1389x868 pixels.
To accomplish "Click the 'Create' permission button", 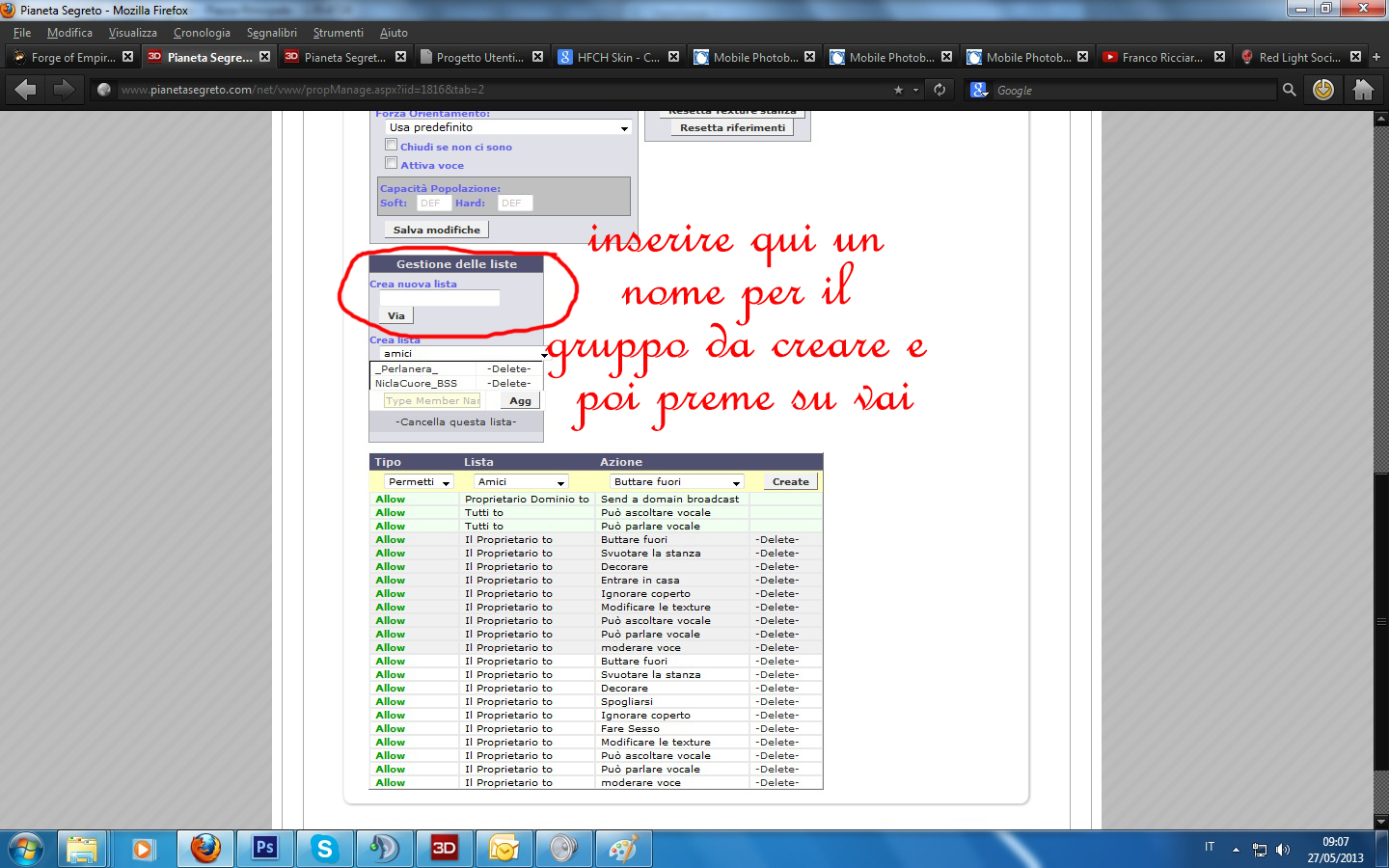I will coord(790,482).
